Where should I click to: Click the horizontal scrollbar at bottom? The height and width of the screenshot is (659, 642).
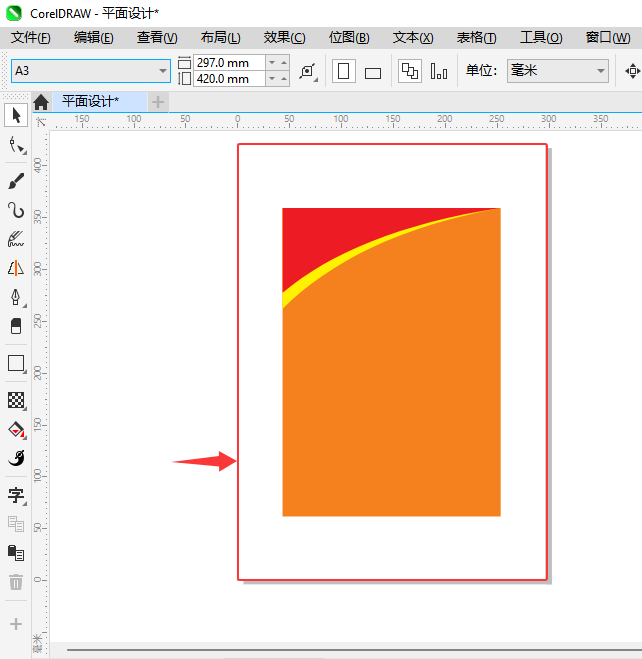click(x=354, y=650)
